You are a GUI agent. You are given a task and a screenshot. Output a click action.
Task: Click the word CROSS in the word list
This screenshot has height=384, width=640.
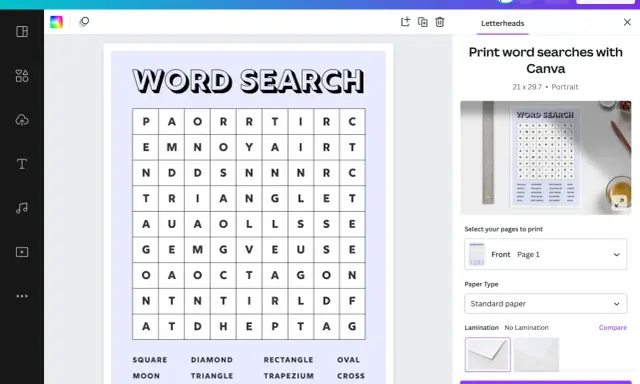pos(351,376)
